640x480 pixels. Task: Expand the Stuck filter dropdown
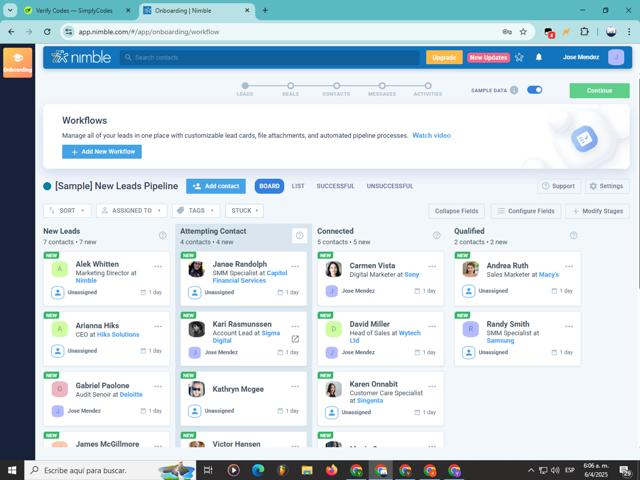[x=244, y=211]
